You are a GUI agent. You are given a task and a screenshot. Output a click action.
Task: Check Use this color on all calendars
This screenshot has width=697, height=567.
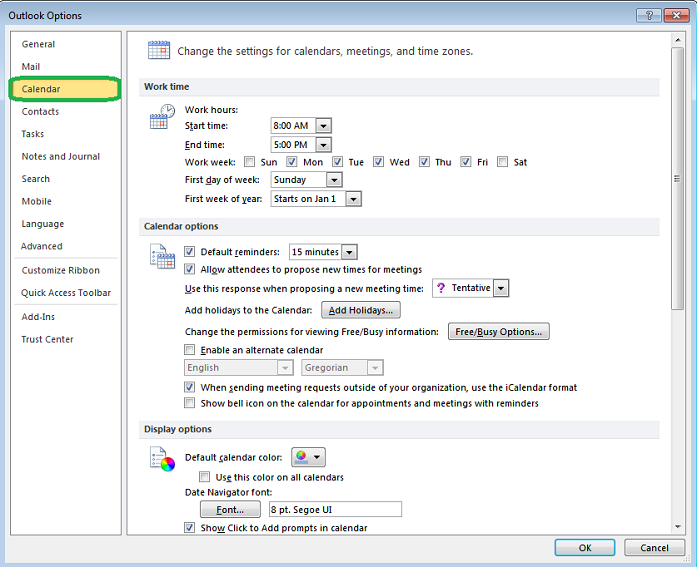[x=204, y=477]
